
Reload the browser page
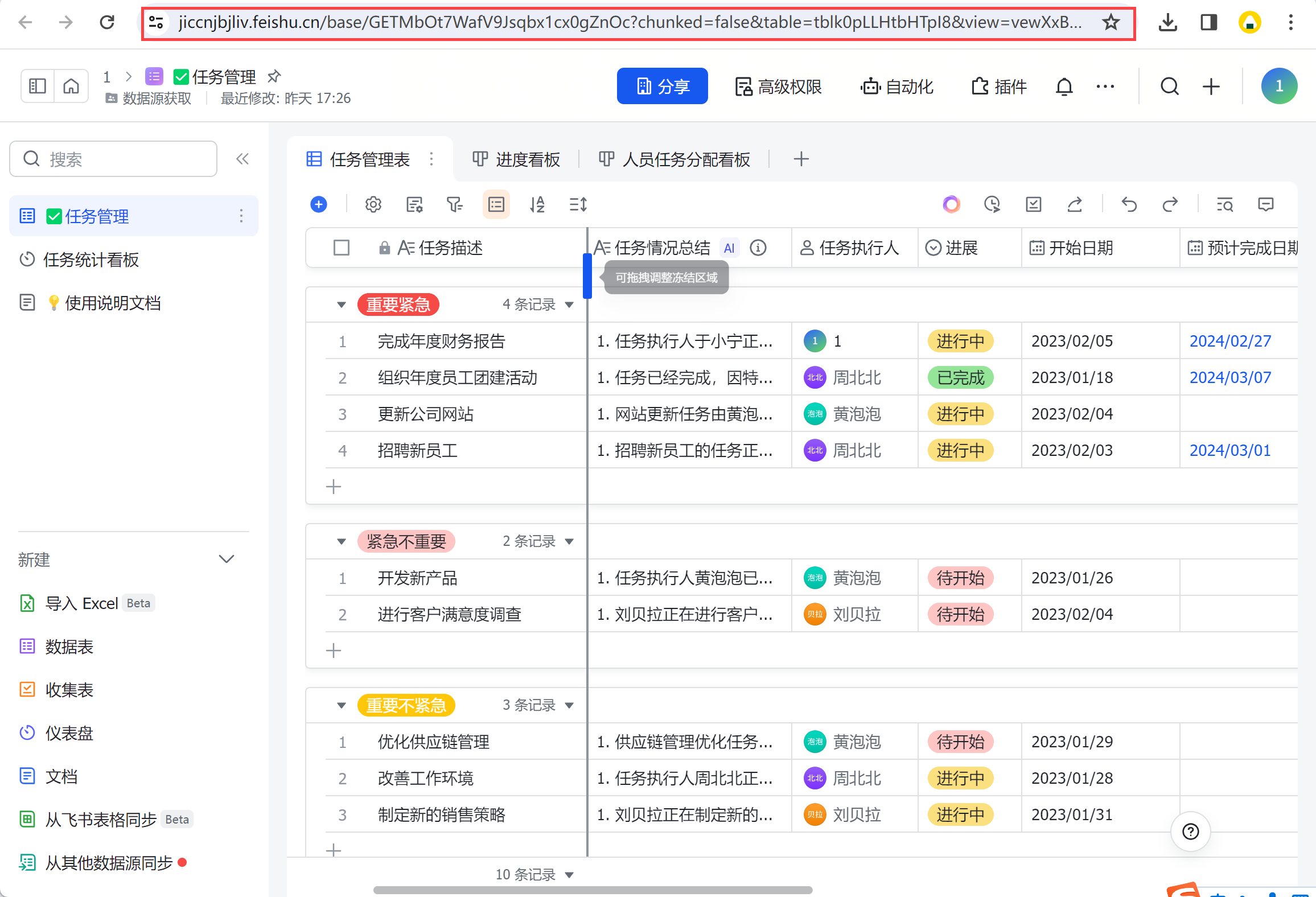point(107,23)
